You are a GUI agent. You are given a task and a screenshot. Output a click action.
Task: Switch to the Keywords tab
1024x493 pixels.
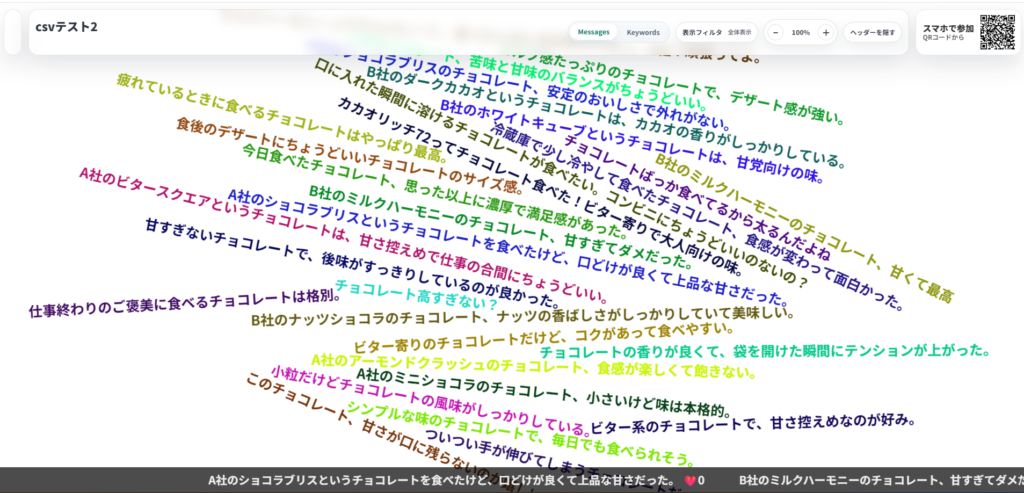click(x=643, y=32)
